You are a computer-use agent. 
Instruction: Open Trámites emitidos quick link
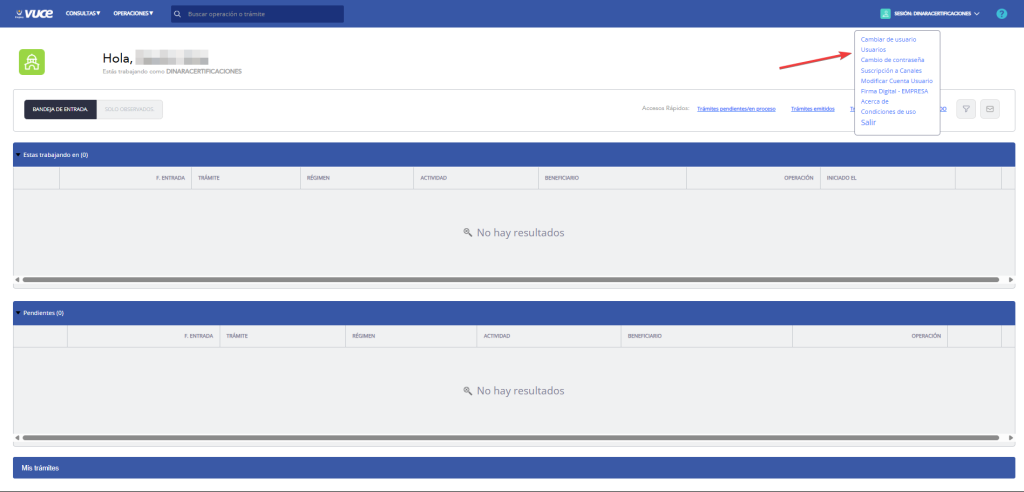(812, 108)
